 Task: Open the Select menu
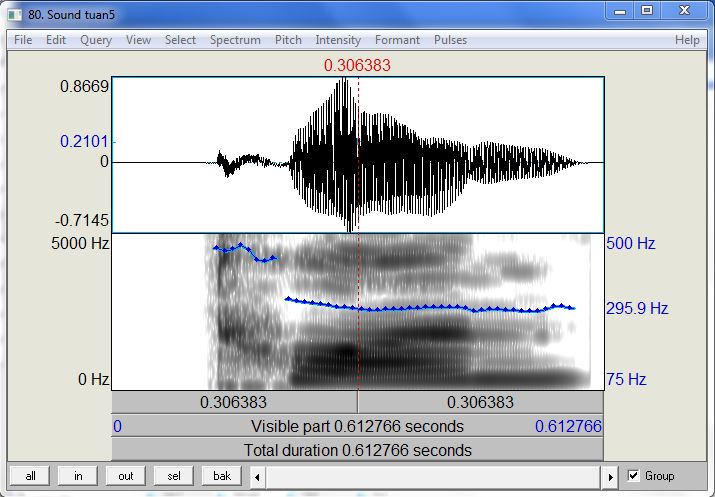[x=180, y=40]
